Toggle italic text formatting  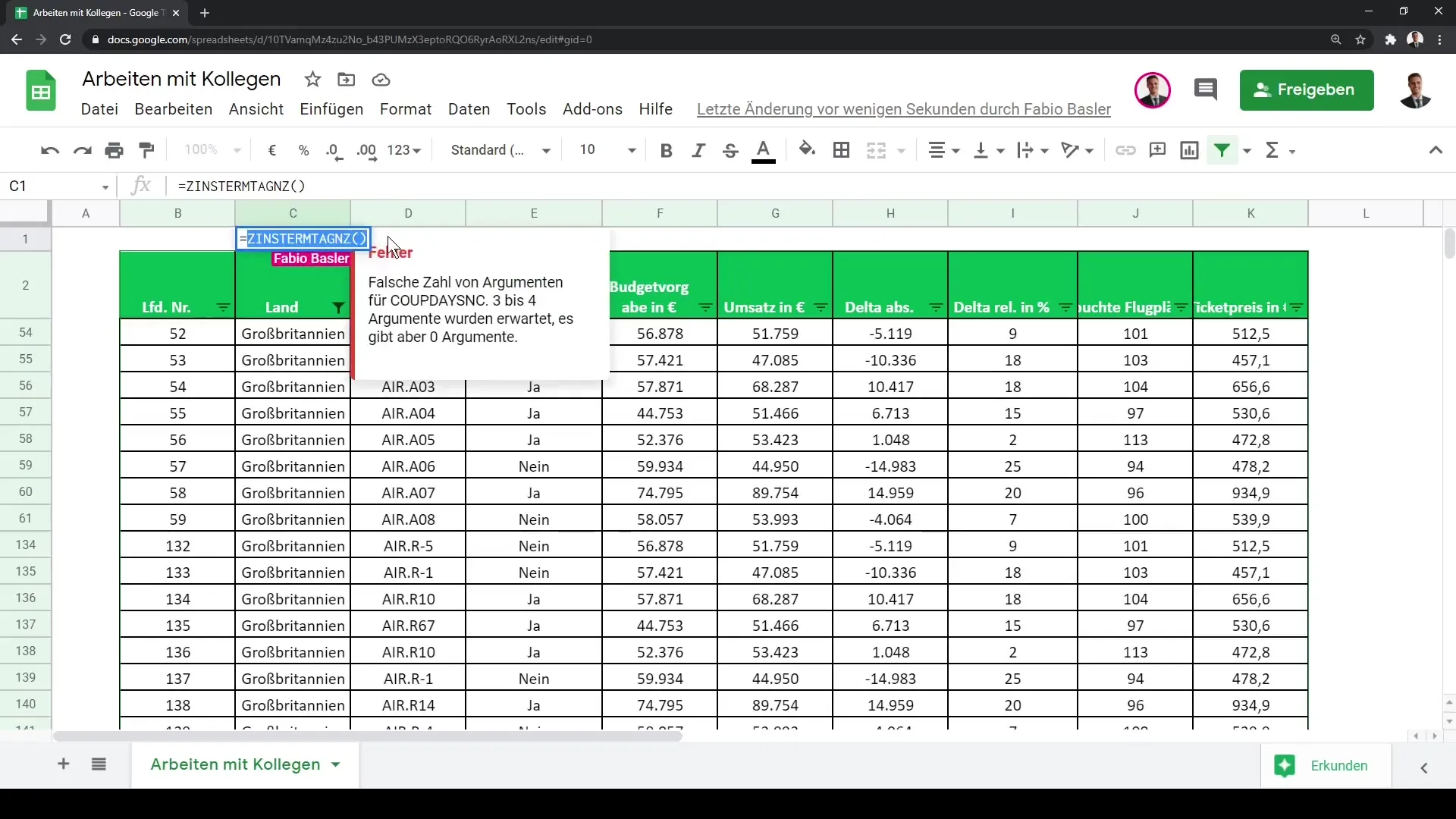pyautogui.click(x=698, y=150)
